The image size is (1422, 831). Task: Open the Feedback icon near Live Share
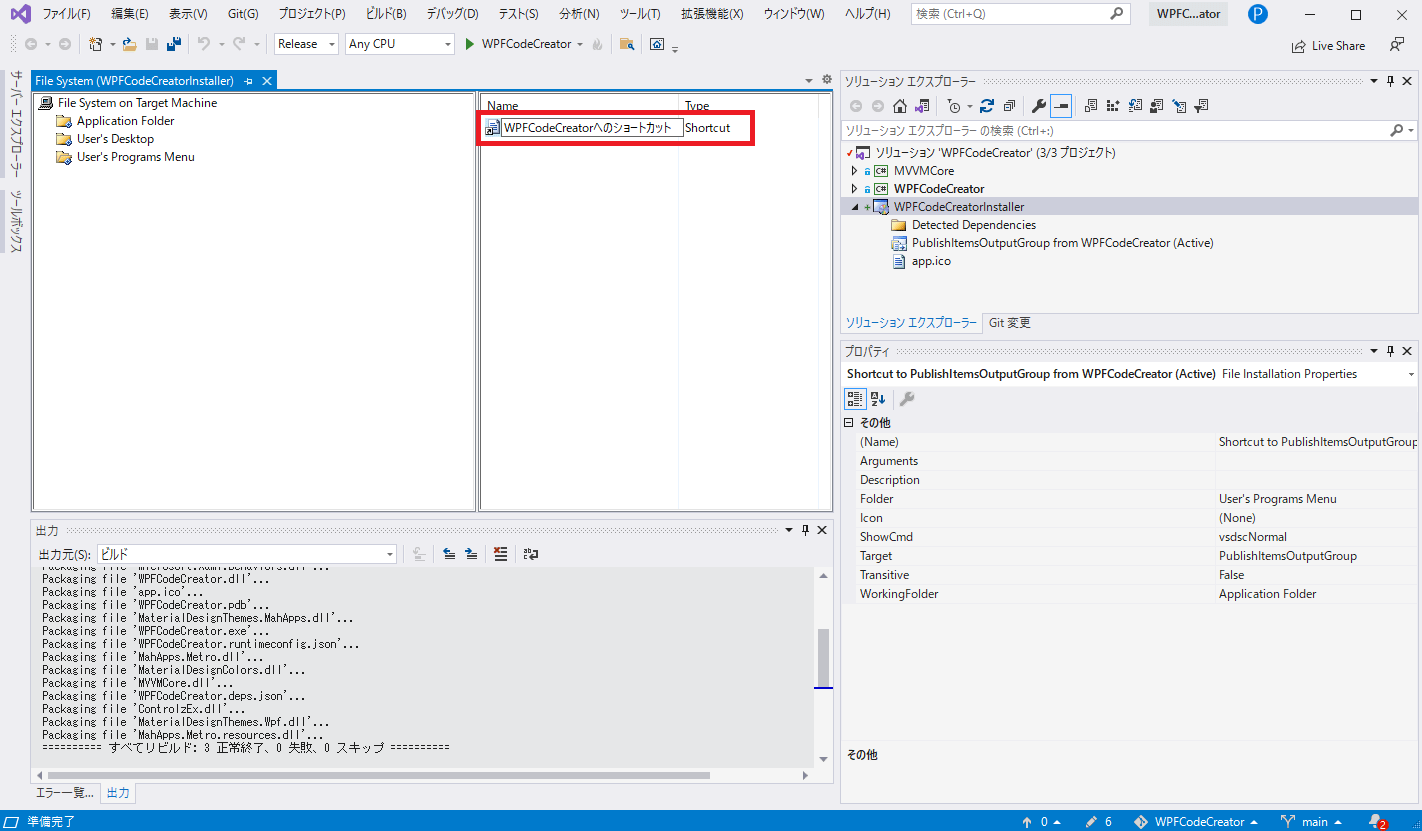point(1397,45)
